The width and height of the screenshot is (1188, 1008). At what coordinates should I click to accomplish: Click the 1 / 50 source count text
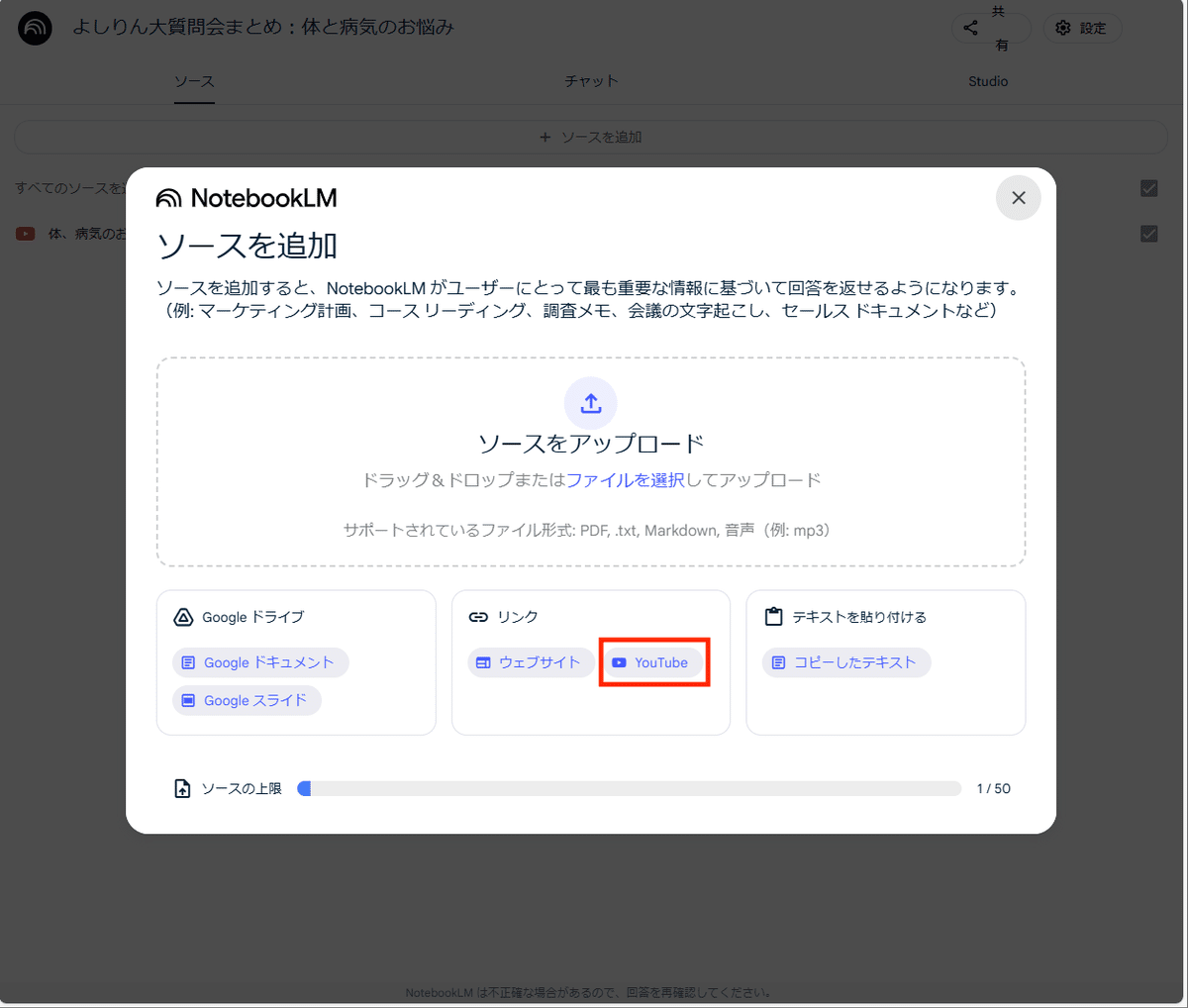(x=993, y=788)
